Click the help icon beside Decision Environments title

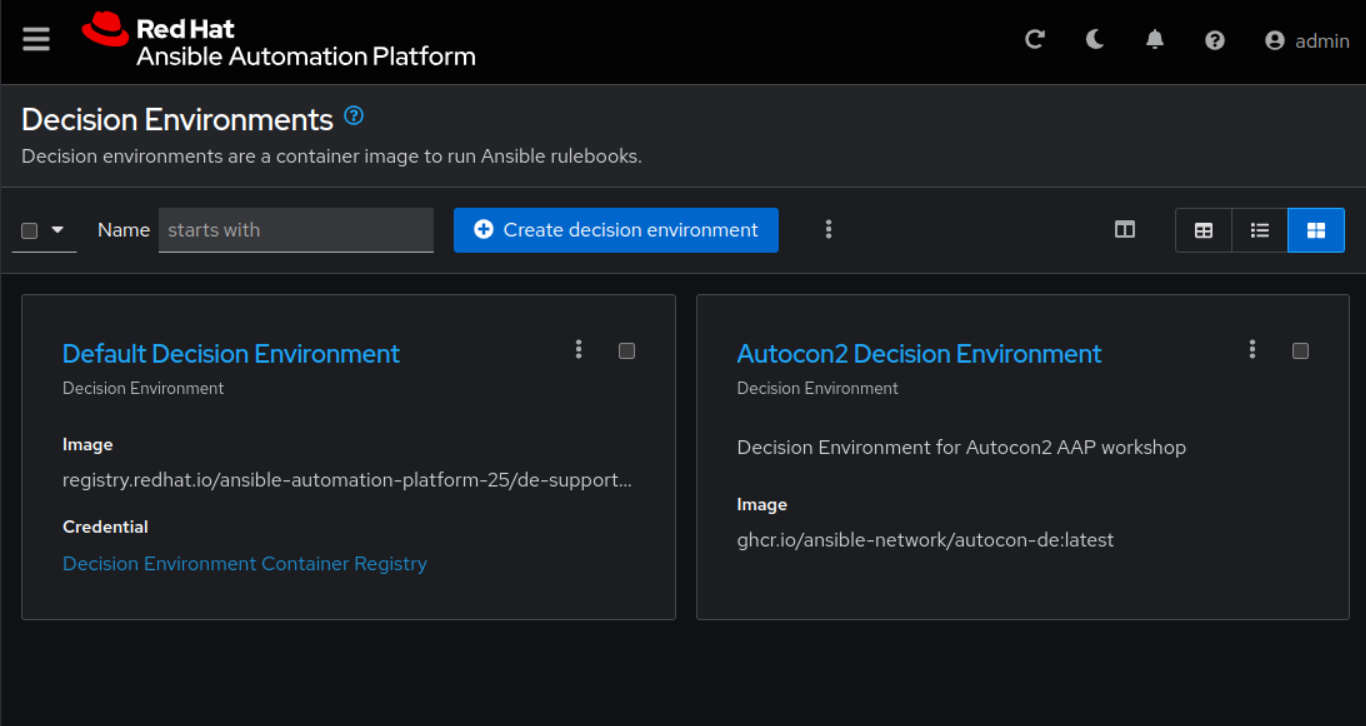click(354, 116)
